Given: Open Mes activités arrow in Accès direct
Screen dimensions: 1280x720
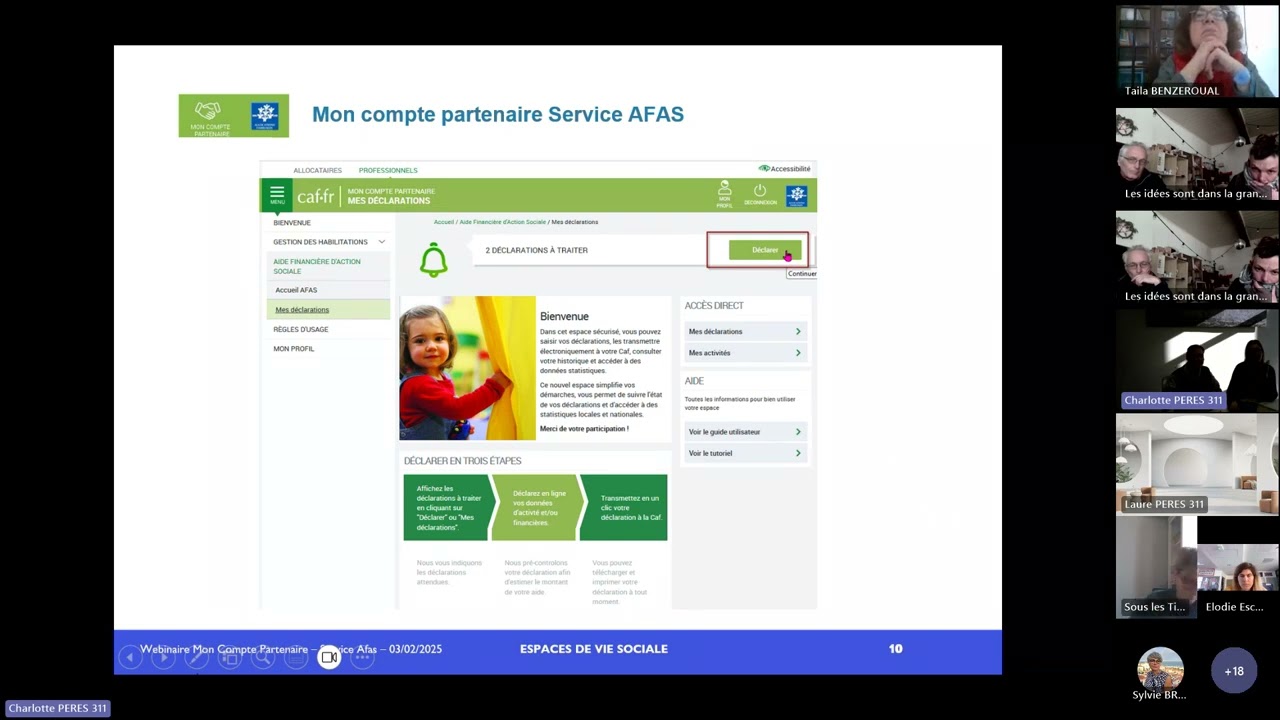Looking at the screenshot, I should coord(798,353).
